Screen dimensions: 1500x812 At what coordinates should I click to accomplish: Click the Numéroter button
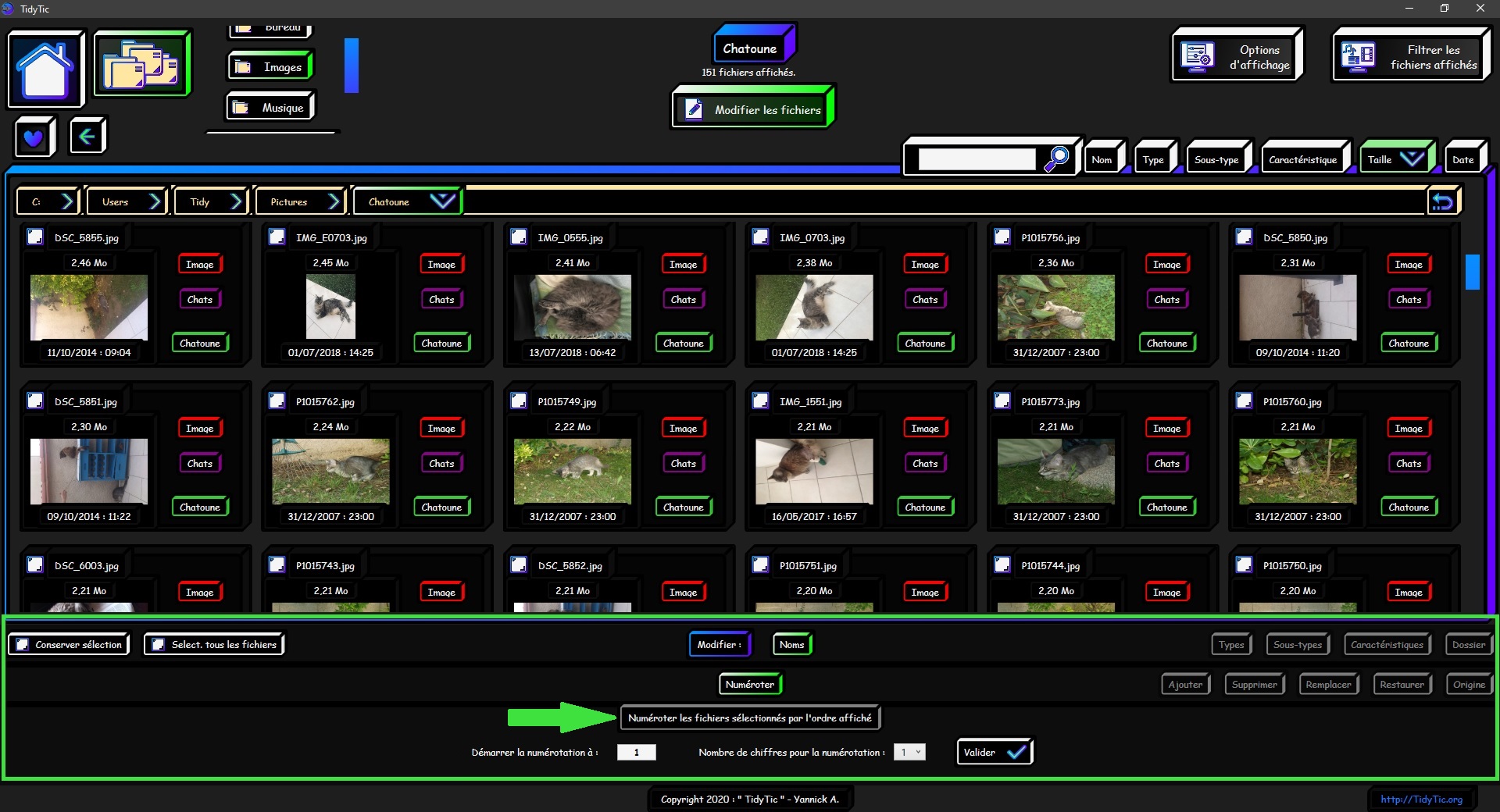pyautogui.click(x=750, y=684)
